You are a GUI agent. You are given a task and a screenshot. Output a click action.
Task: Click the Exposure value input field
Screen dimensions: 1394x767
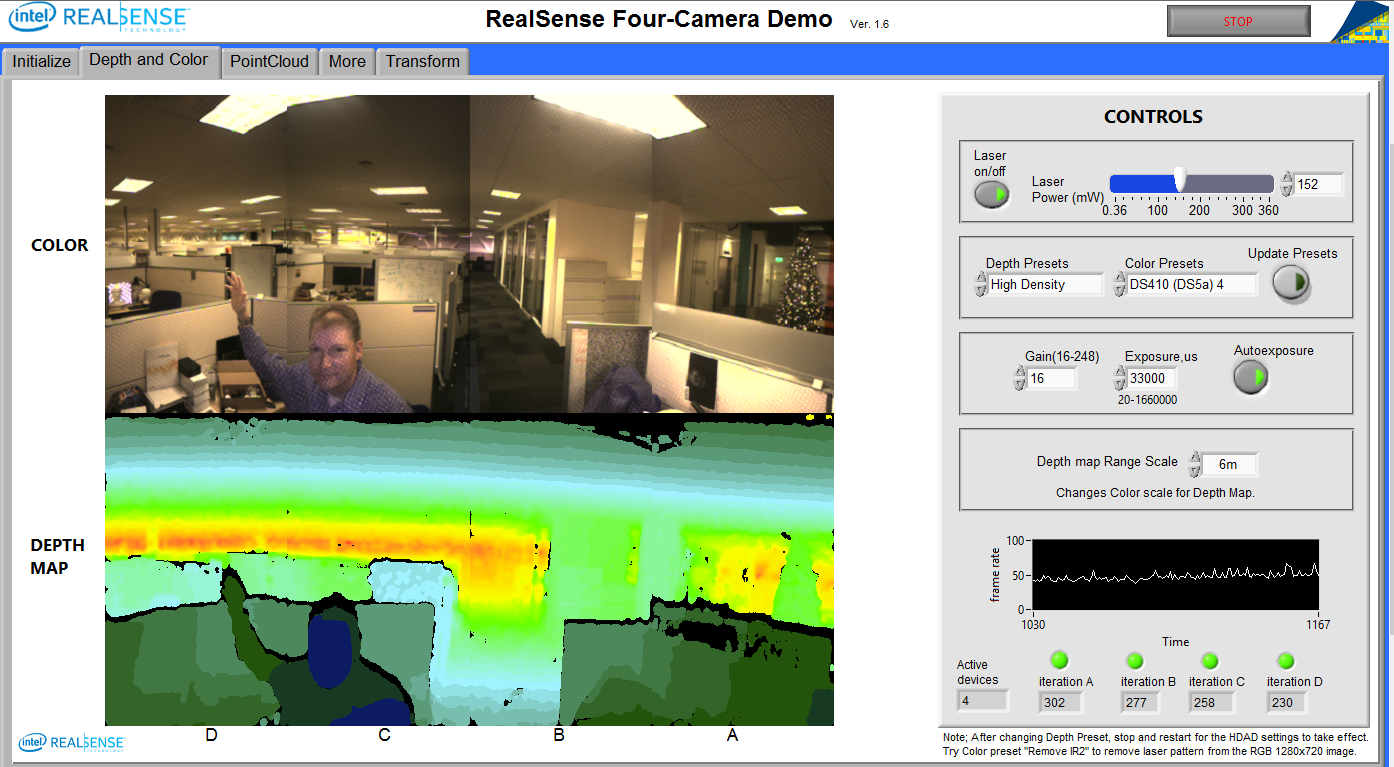point(1152,379)
